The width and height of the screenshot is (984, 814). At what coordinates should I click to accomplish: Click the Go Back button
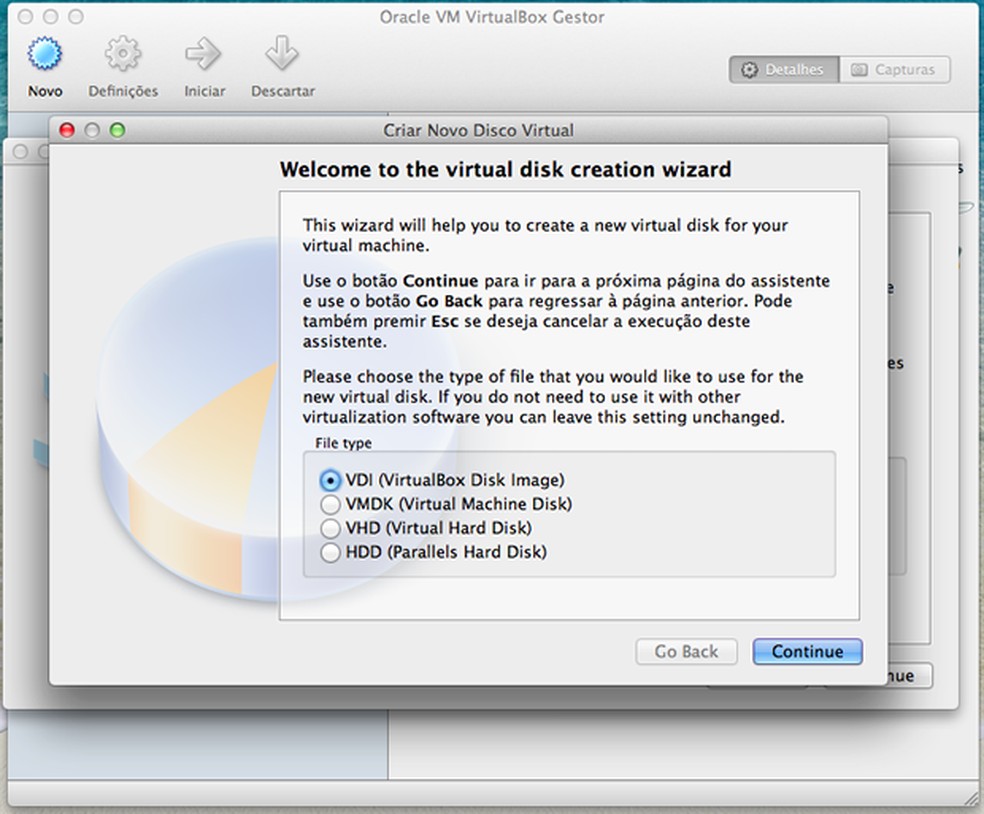point(687,651)
